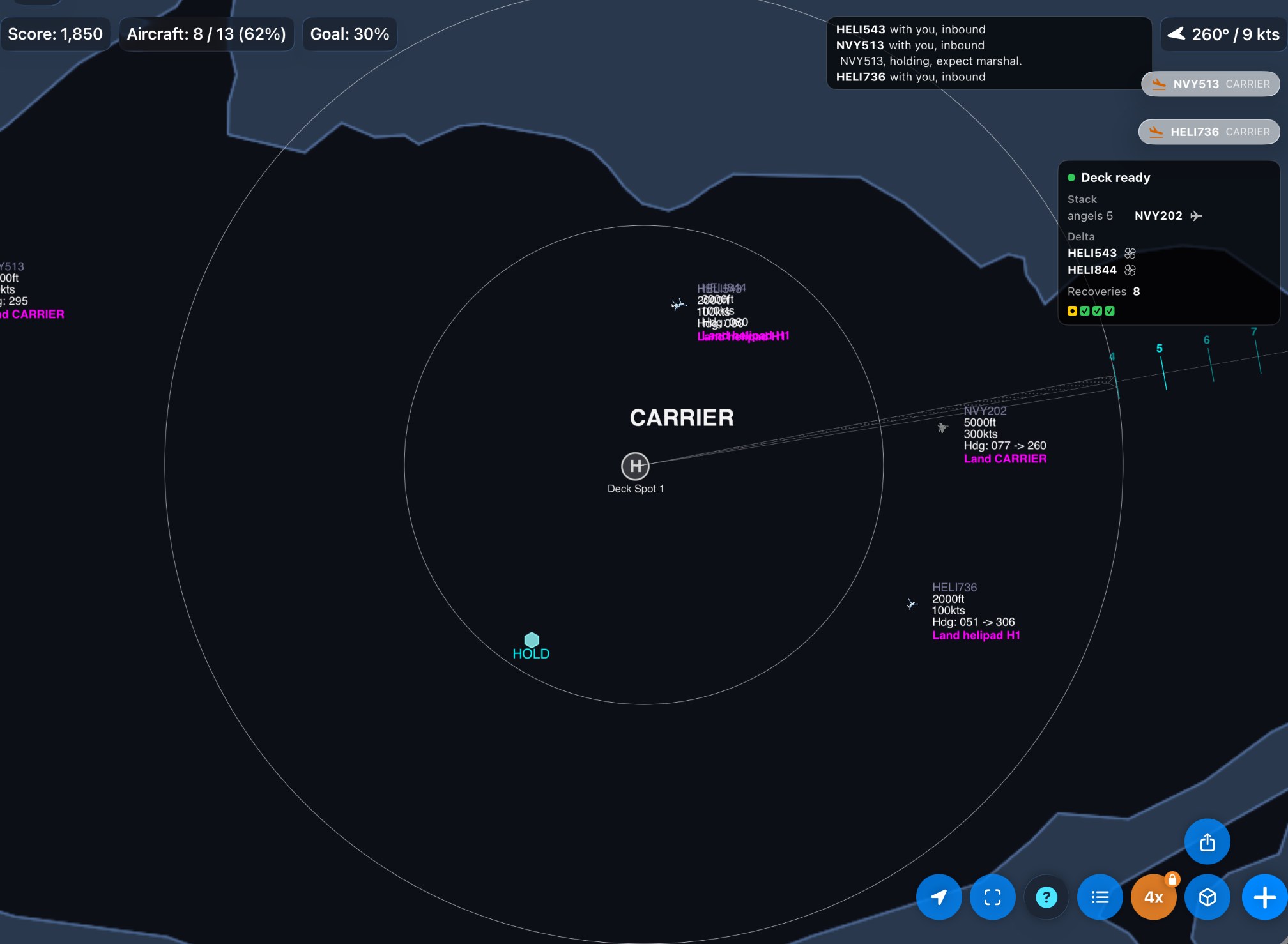This screenshot has width=1288, height=944.
Task: Toggle the 4x game speed button
Action: 1153,897
